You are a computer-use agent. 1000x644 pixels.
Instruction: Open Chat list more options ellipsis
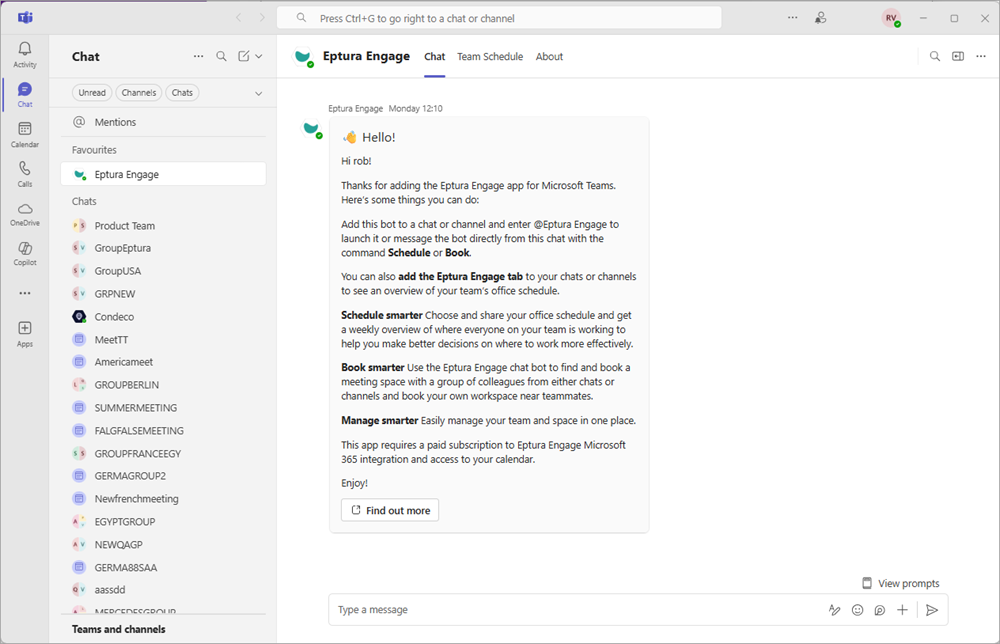(198, 56)
